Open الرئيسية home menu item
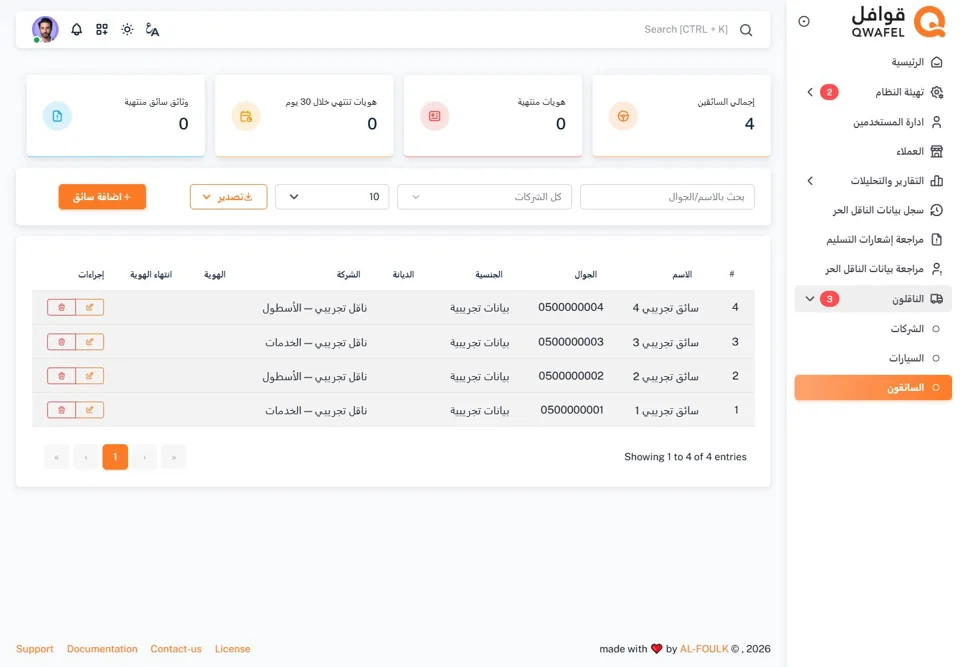 coord(874,62)
